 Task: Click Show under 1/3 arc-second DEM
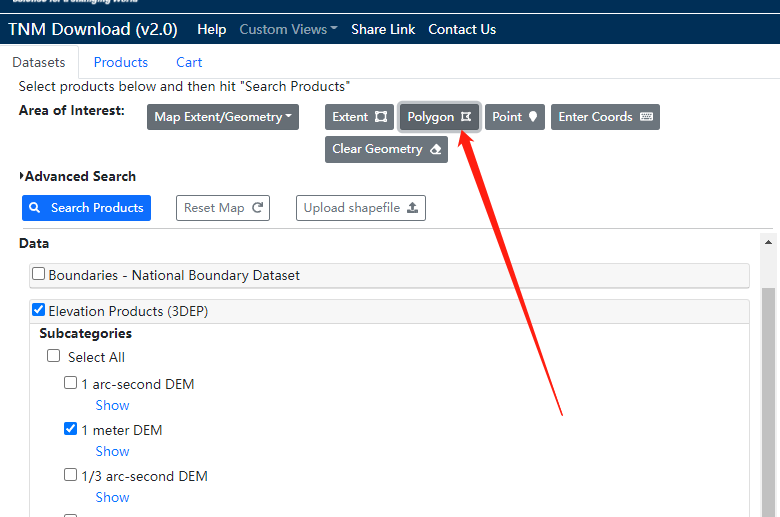(112, 498)
